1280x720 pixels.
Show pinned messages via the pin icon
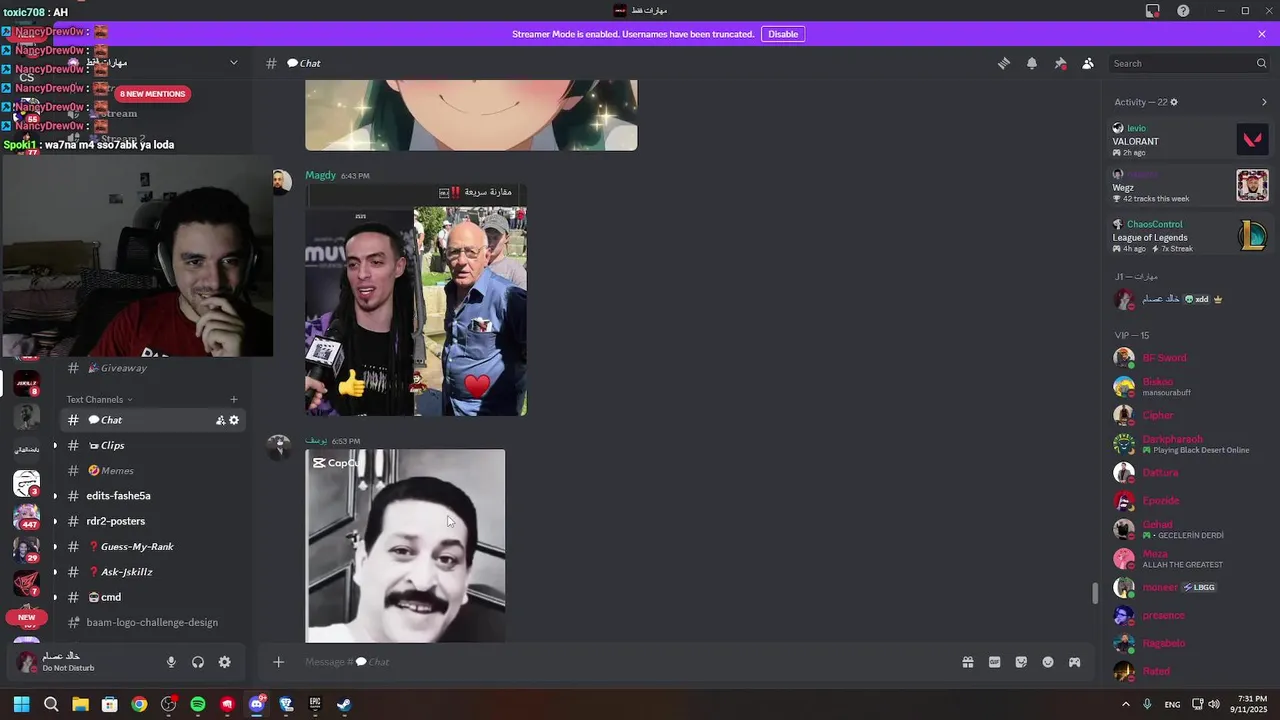click(1060, 63)
